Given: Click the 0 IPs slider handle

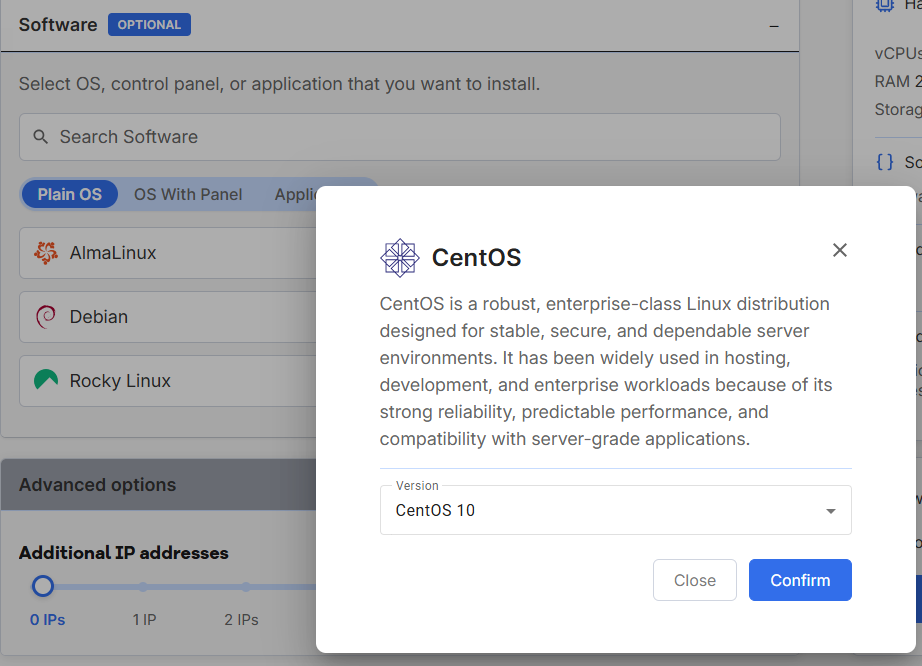Looking at the screenshot, I should 43,586.
